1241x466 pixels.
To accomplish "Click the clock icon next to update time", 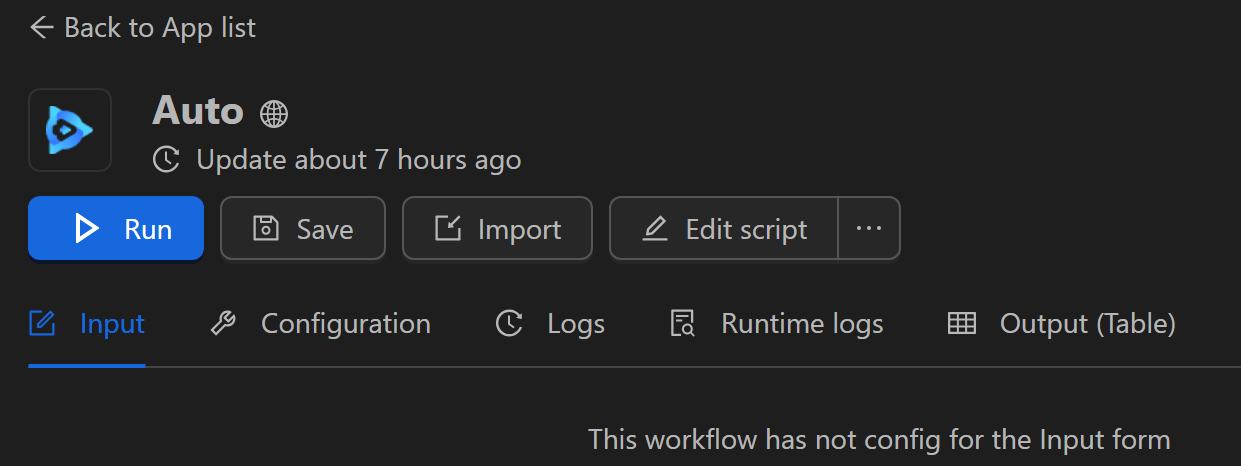I will [x=166, y=159].
